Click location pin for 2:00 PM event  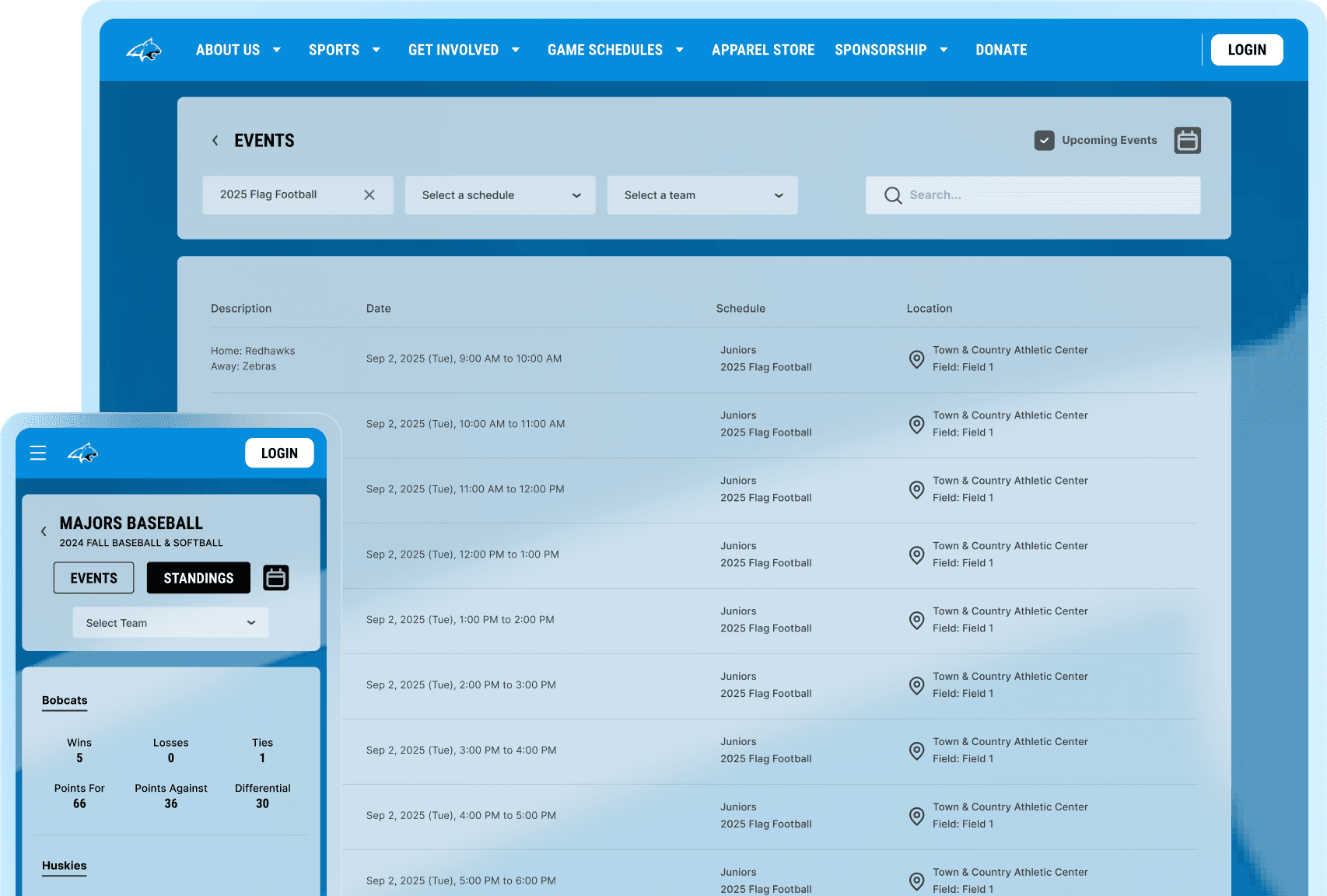coord(917,686)
